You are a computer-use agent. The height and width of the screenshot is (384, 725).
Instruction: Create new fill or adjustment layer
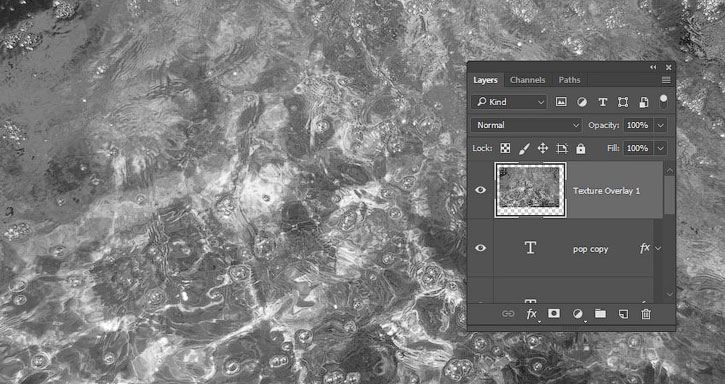pos(578,314)
